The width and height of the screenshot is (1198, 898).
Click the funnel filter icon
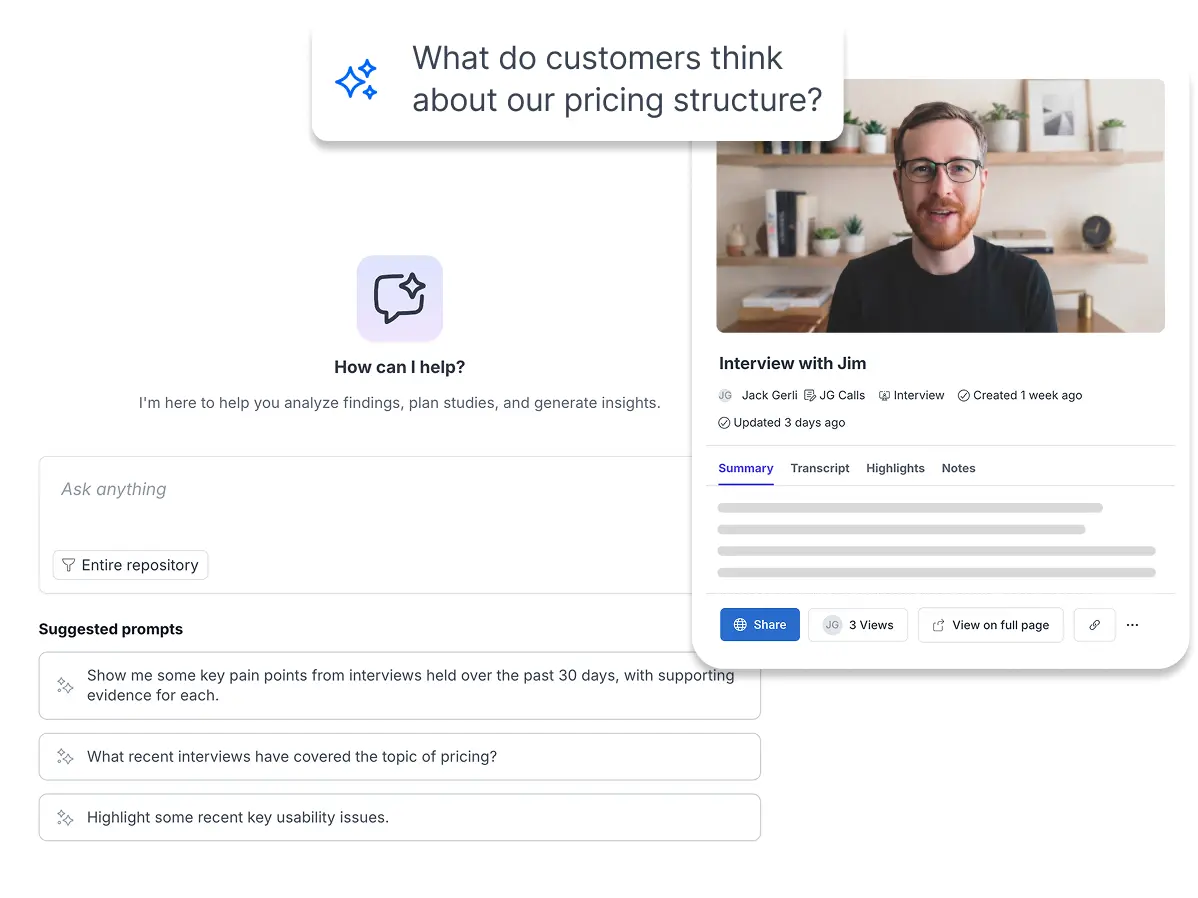68,565
